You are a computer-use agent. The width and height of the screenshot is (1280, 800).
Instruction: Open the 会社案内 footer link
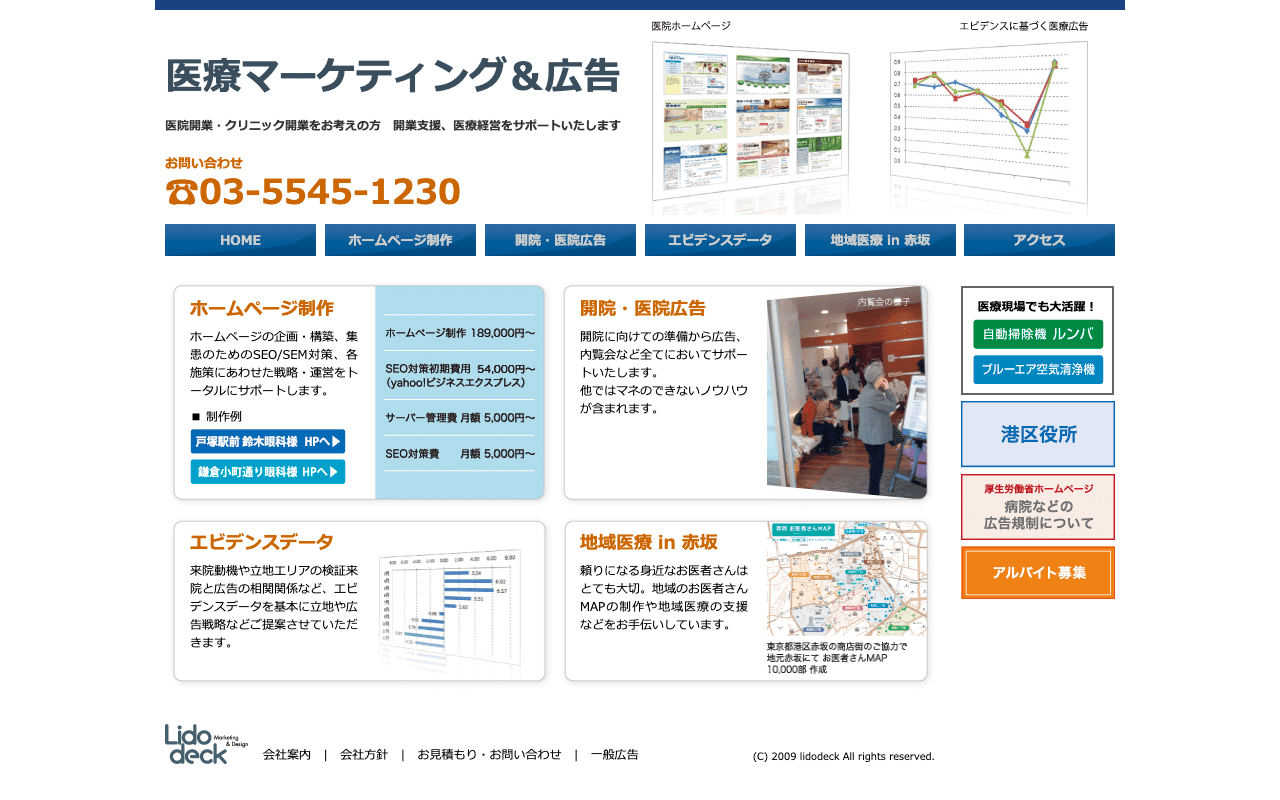click(x=287, y=755)
